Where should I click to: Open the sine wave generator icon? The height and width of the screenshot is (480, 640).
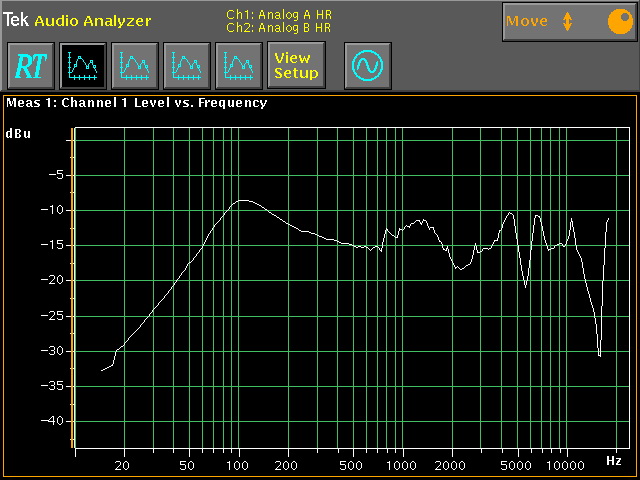tap(367, 66)
